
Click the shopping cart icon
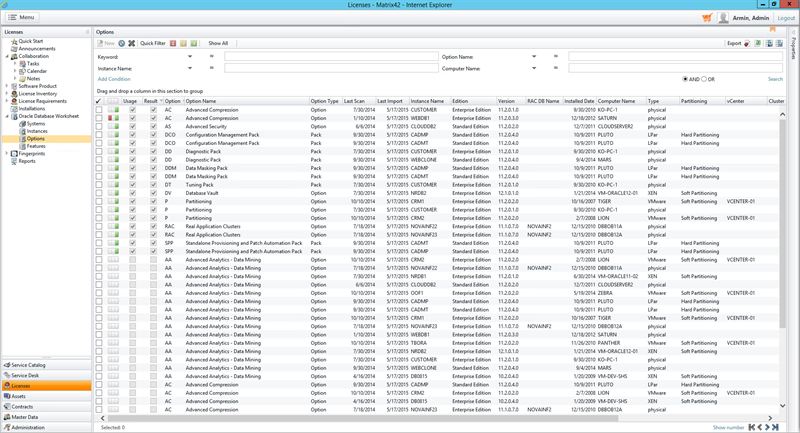click(x=707, y=17)
